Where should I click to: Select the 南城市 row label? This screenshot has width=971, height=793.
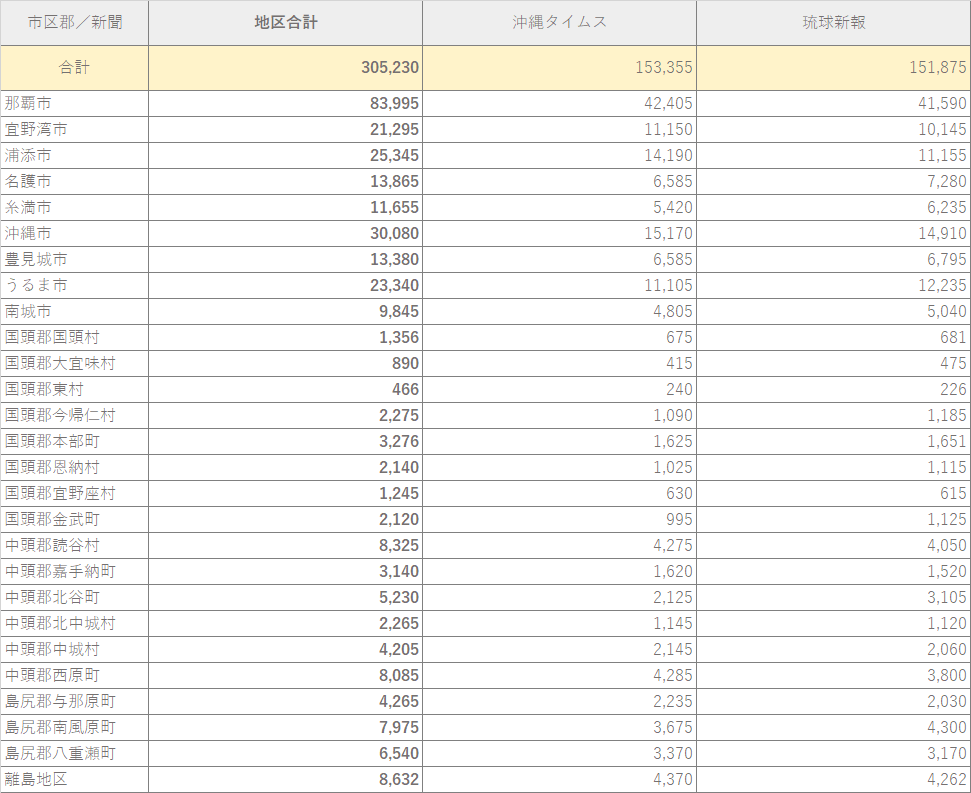coord(28,311)
